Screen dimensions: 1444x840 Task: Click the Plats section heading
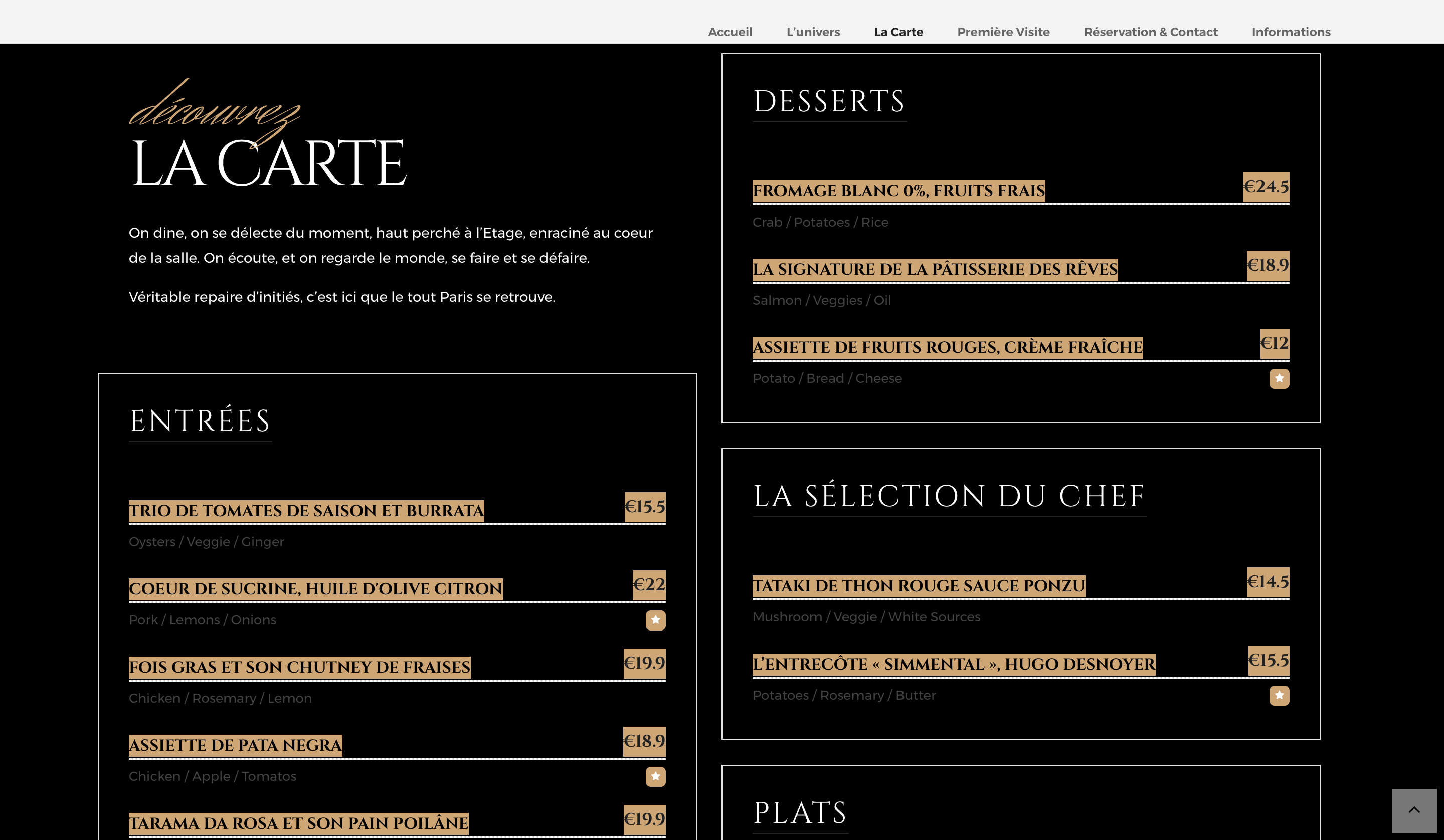(x=800, y=813)
